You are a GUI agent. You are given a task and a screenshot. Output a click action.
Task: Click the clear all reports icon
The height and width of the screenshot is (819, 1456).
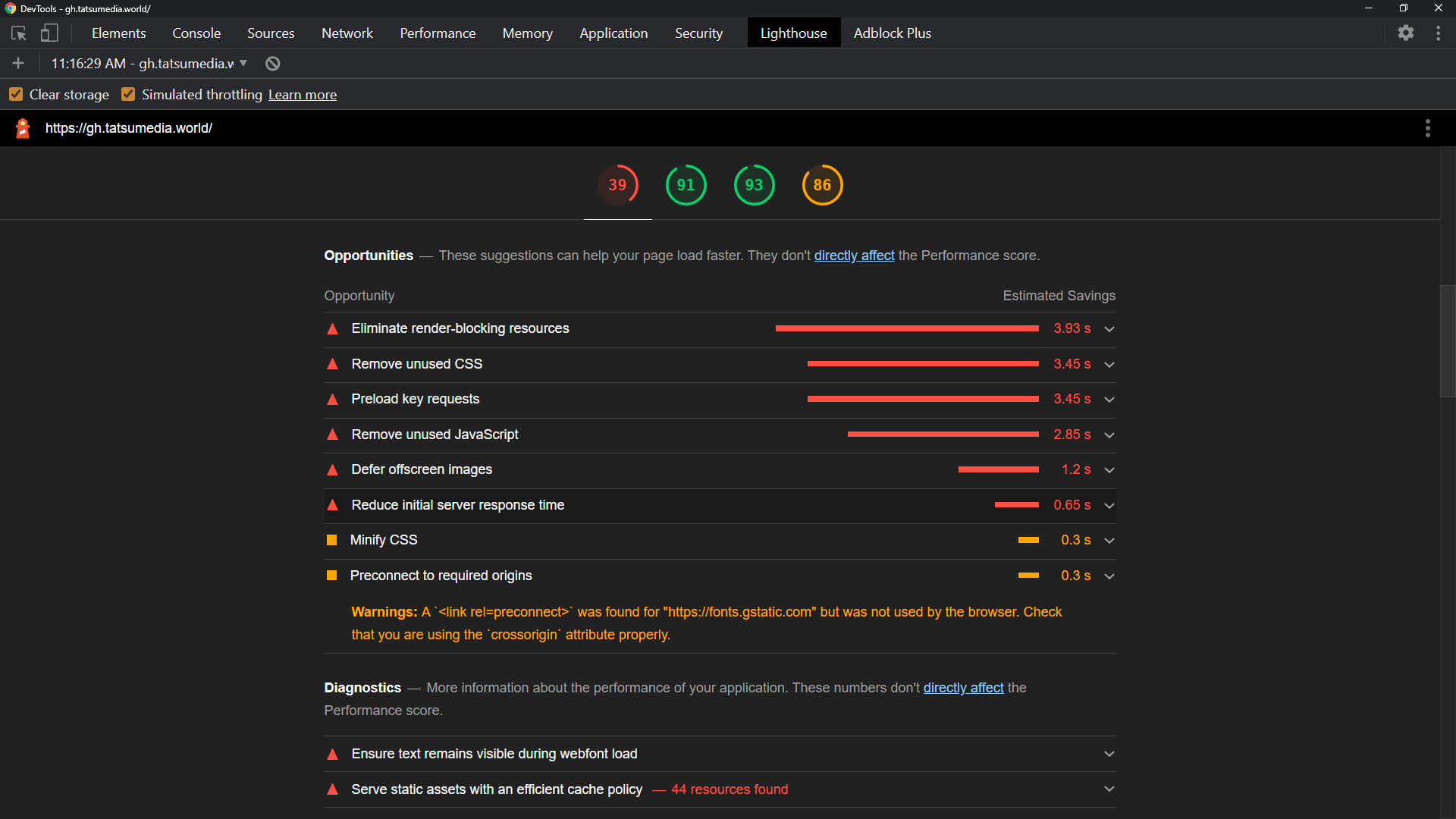click(273, 64)
